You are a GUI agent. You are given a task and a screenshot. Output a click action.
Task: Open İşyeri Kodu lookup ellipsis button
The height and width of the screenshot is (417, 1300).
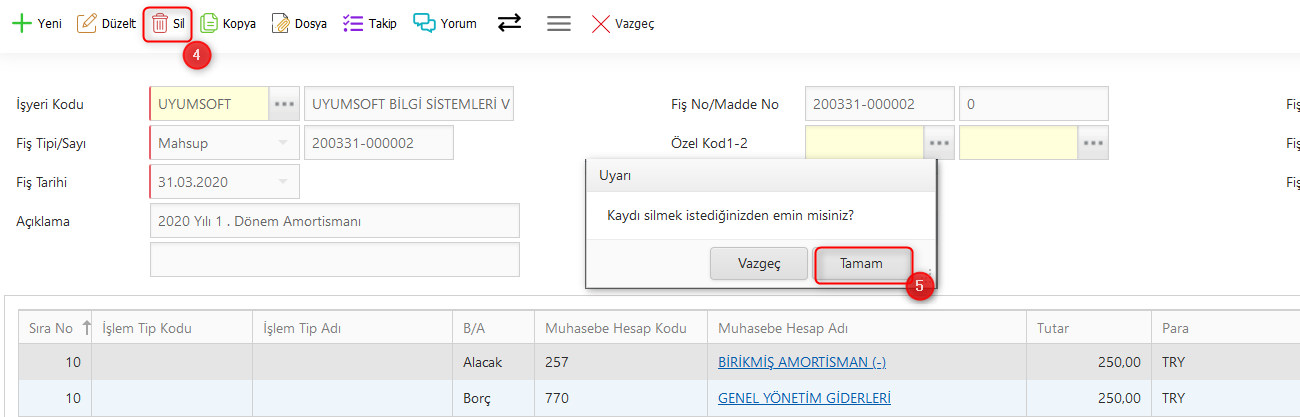click(285, 104)
